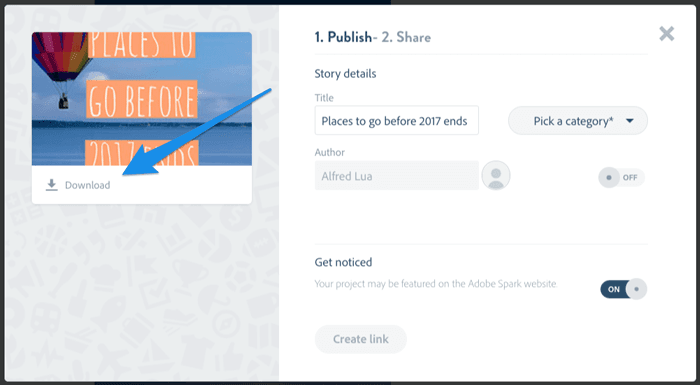Viewport: 700px width, 385px height.
Task: Click the author profile avatar icon
Action: (x=496, y=176)
